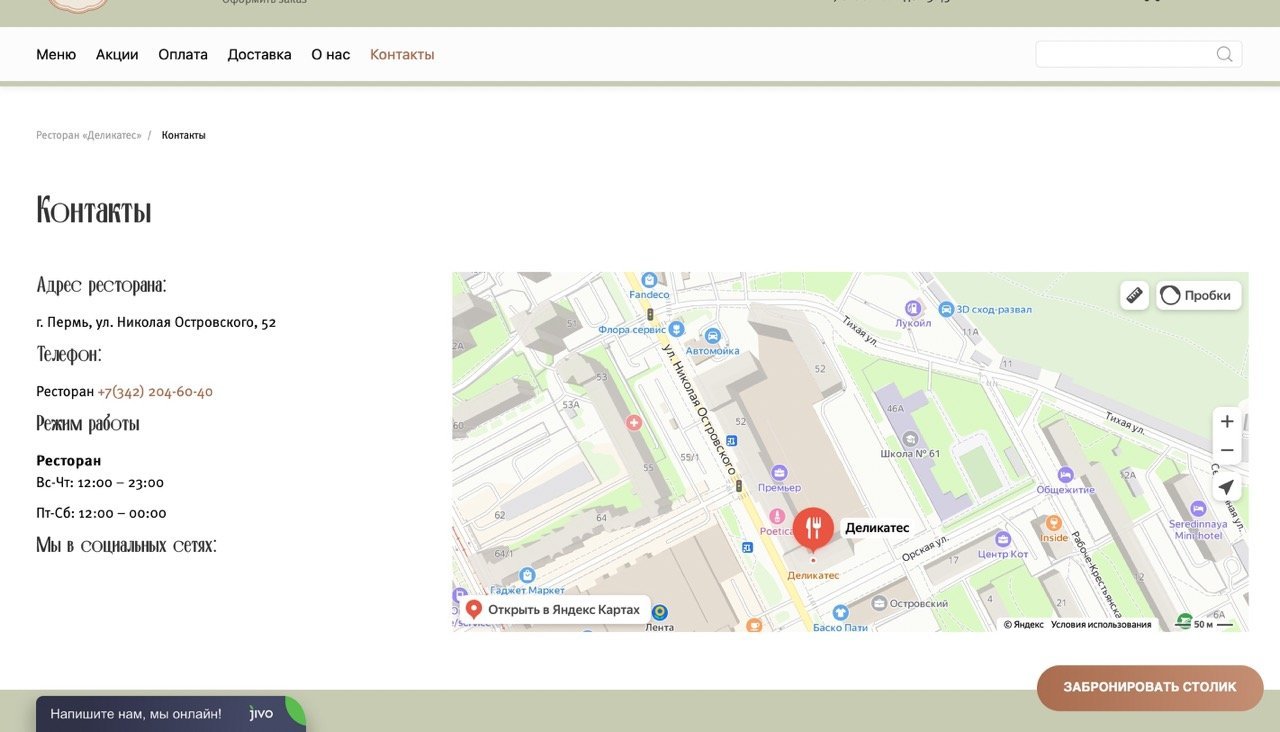This screenshot has height=732, width=1280.
Task: Click the Контакты page heading
Action: (94, 210)
